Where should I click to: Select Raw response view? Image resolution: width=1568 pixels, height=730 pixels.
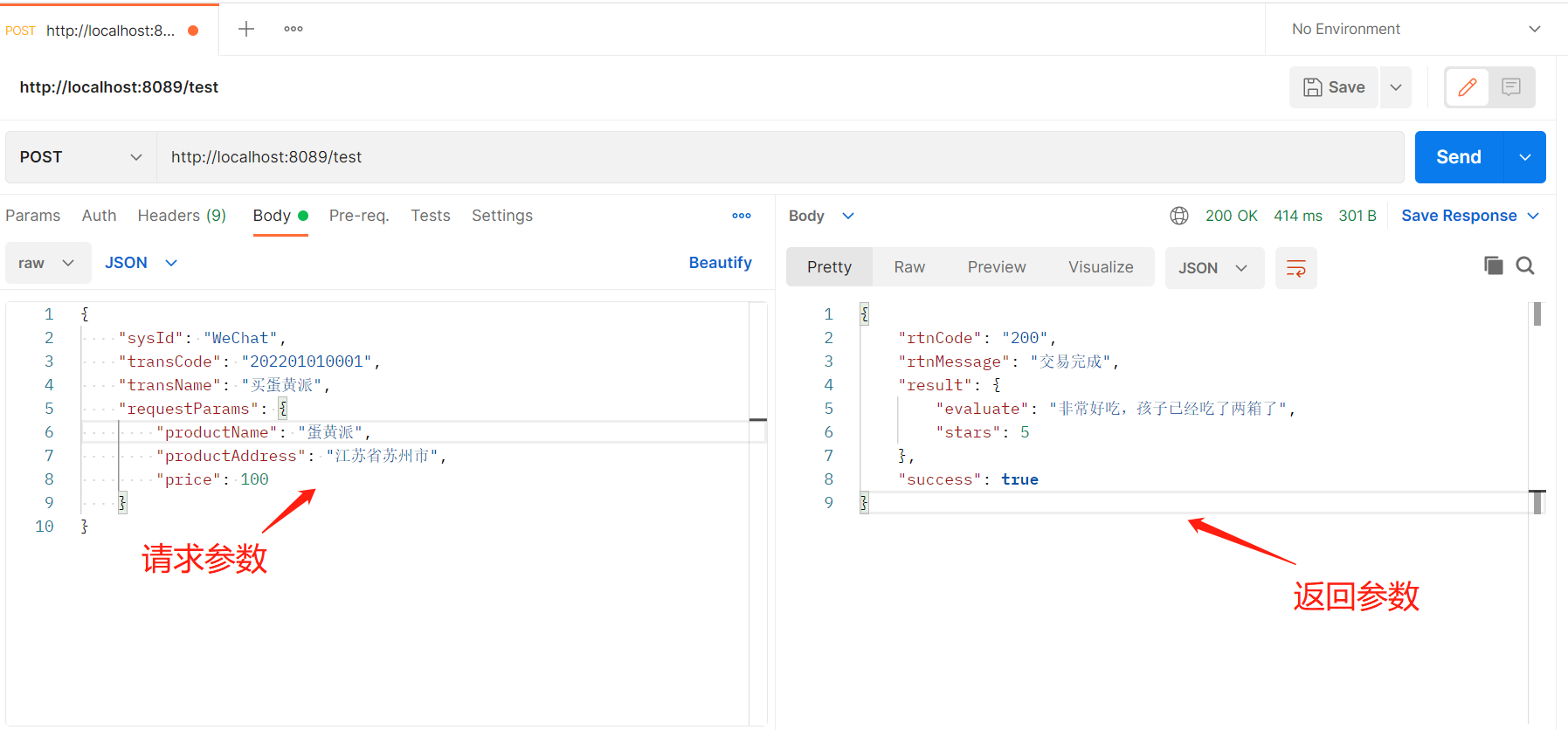[909, 267]
